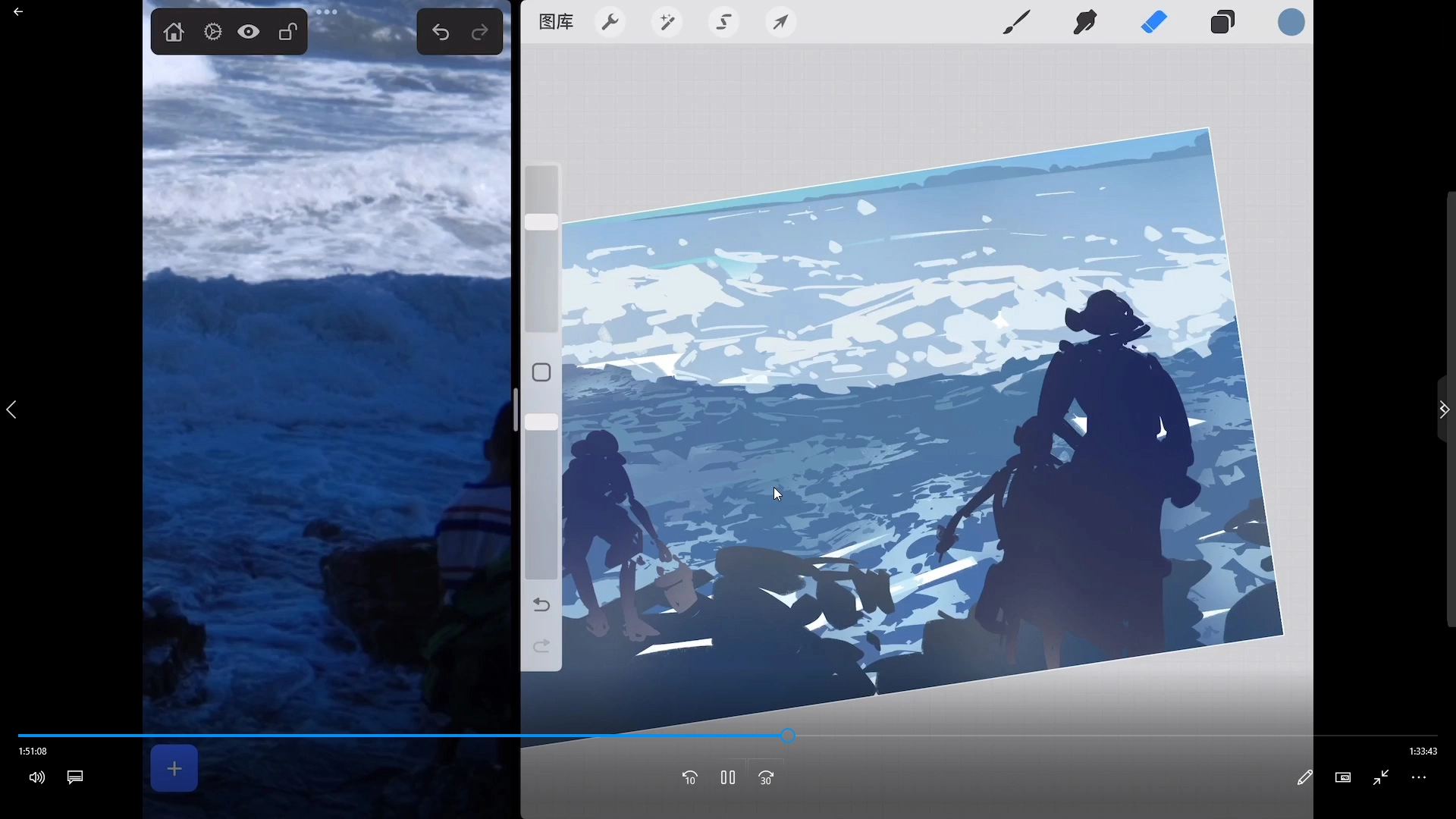Open the Adjustments magic wand menu

[x=667, y=23]
